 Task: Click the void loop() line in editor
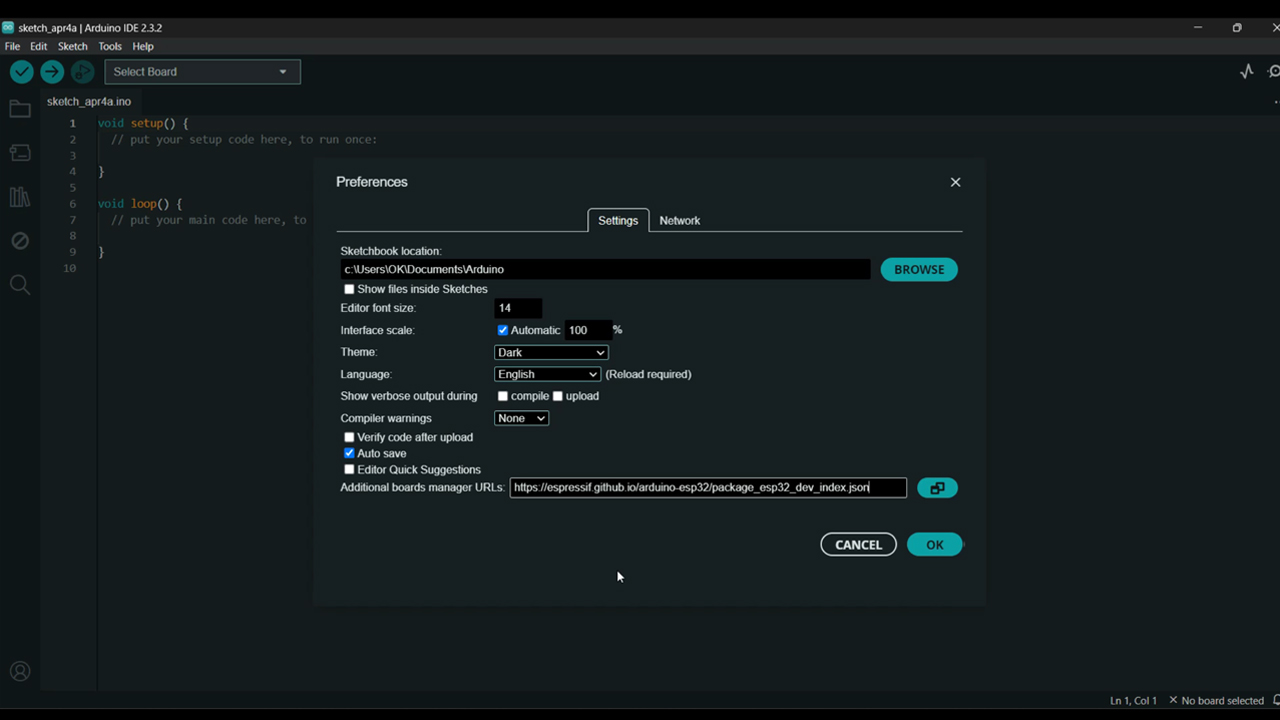140,203
